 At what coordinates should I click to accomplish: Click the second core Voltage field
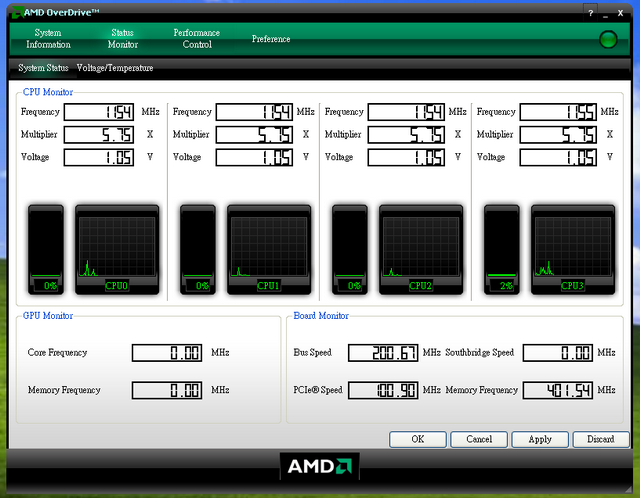tap(254, 158)
